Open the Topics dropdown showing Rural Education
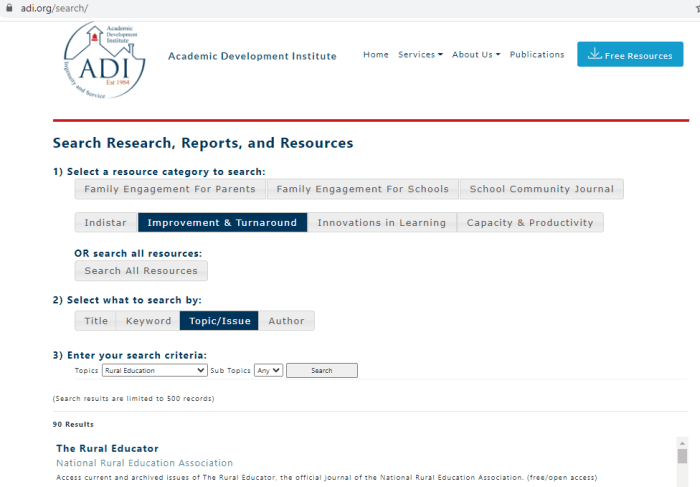Viewport: 700px width, 487px height. [154, 370]
